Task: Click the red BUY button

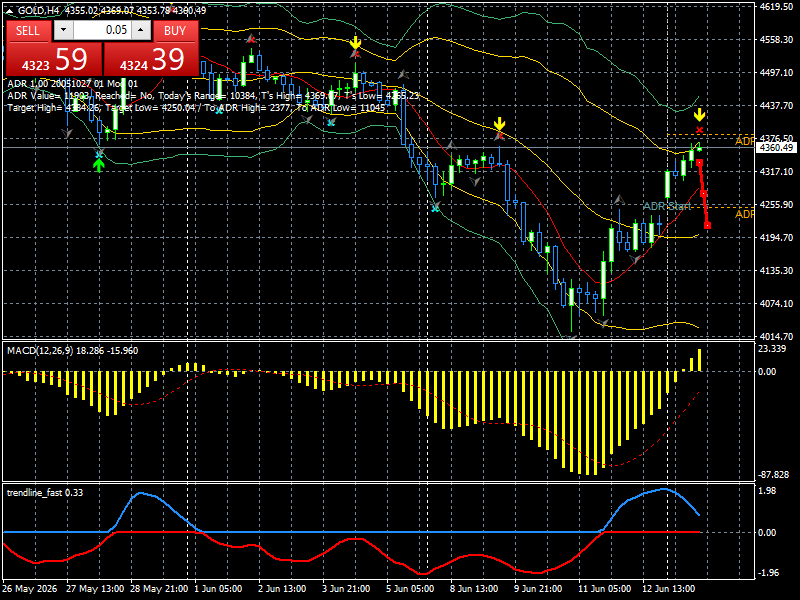Action: (x=175, y=31)
